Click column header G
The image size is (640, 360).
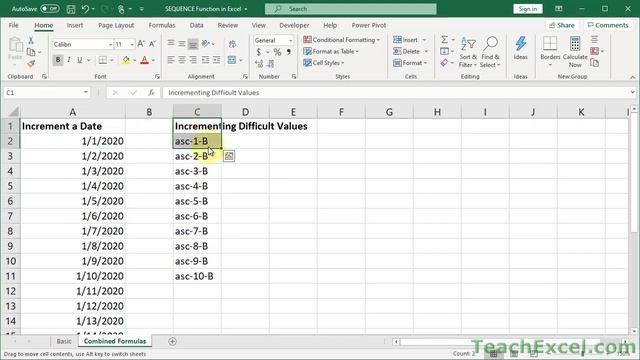point(389,112)
